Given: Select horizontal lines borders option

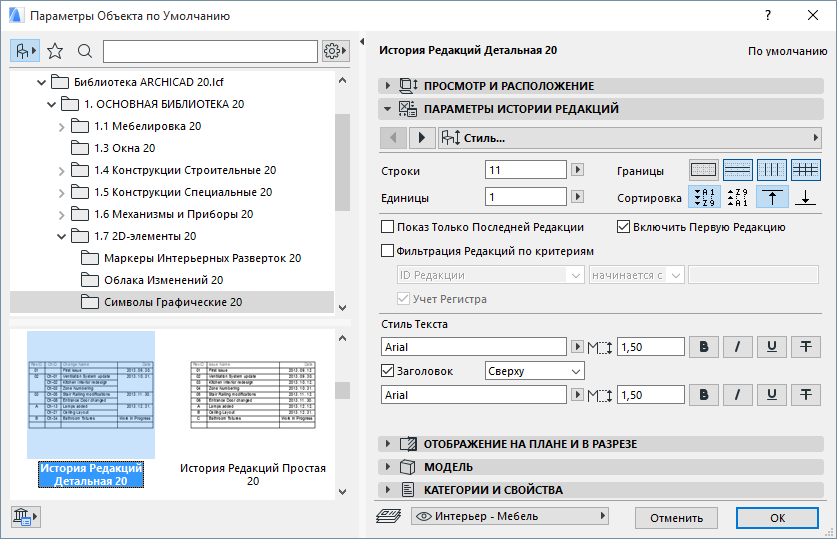Looking at the screenshot, I should point(738,170).
